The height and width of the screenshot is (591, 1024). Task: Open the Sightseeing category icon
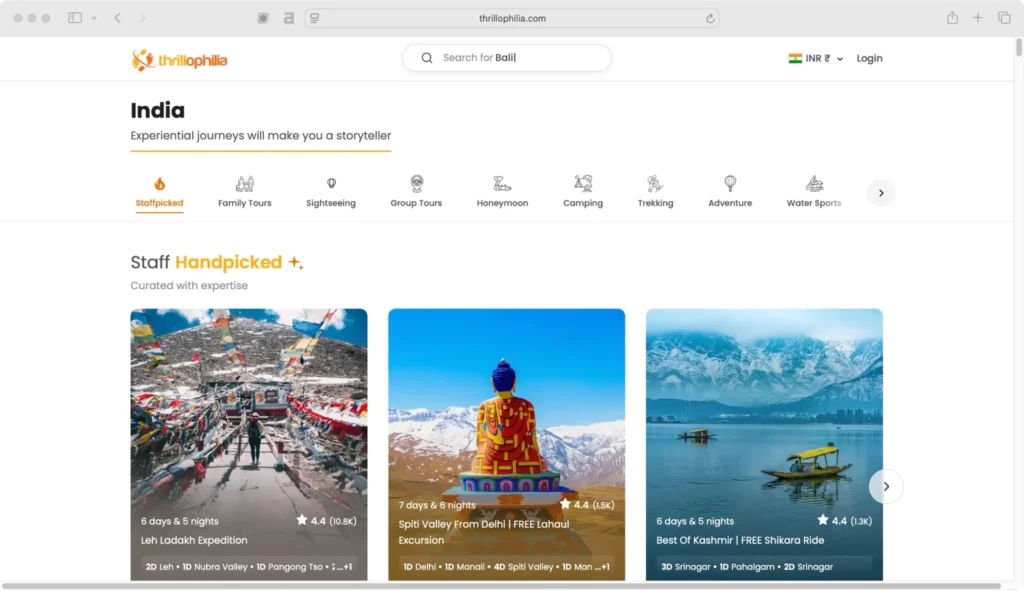point(330,185)
